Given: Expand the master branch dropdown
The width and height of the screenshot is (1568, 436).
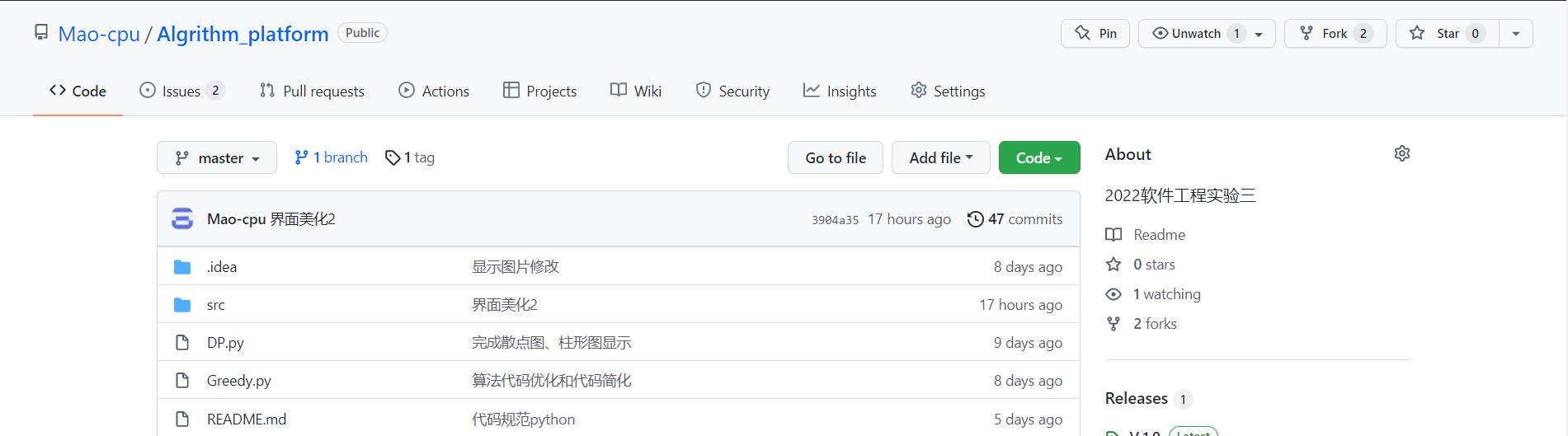Looking at the screenshot, I should pos(217,158).
